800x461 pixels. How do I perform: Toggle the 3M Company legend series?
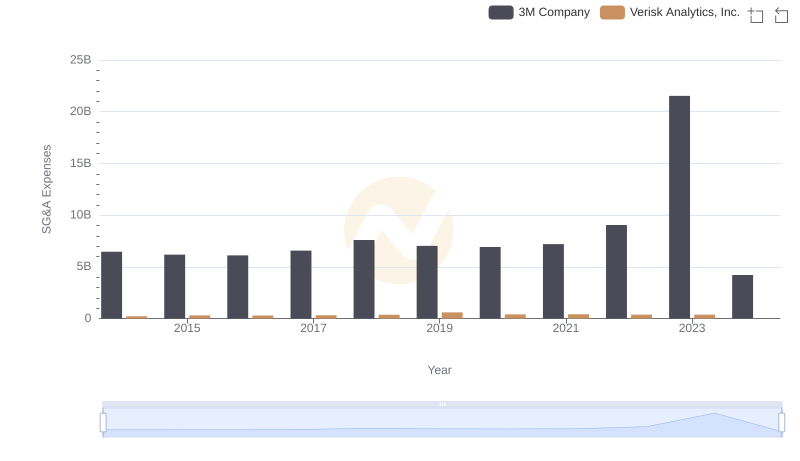click(x=539, y=12)
